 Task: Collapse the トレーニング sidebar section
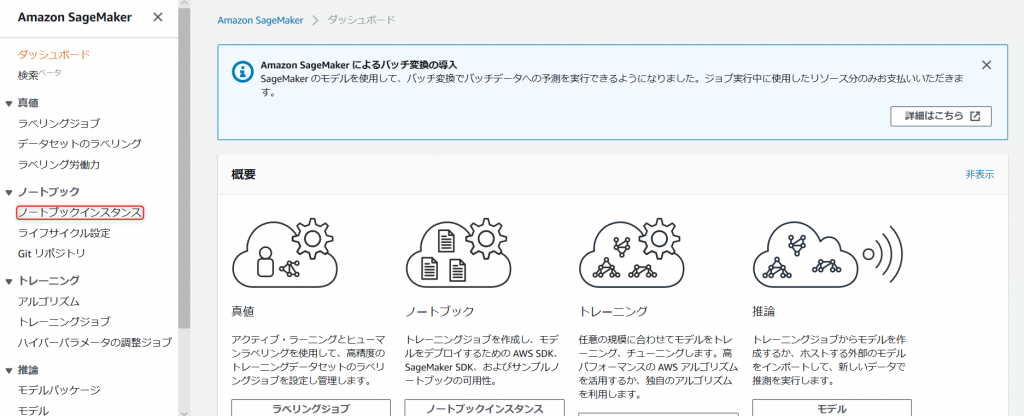point(9,281)
